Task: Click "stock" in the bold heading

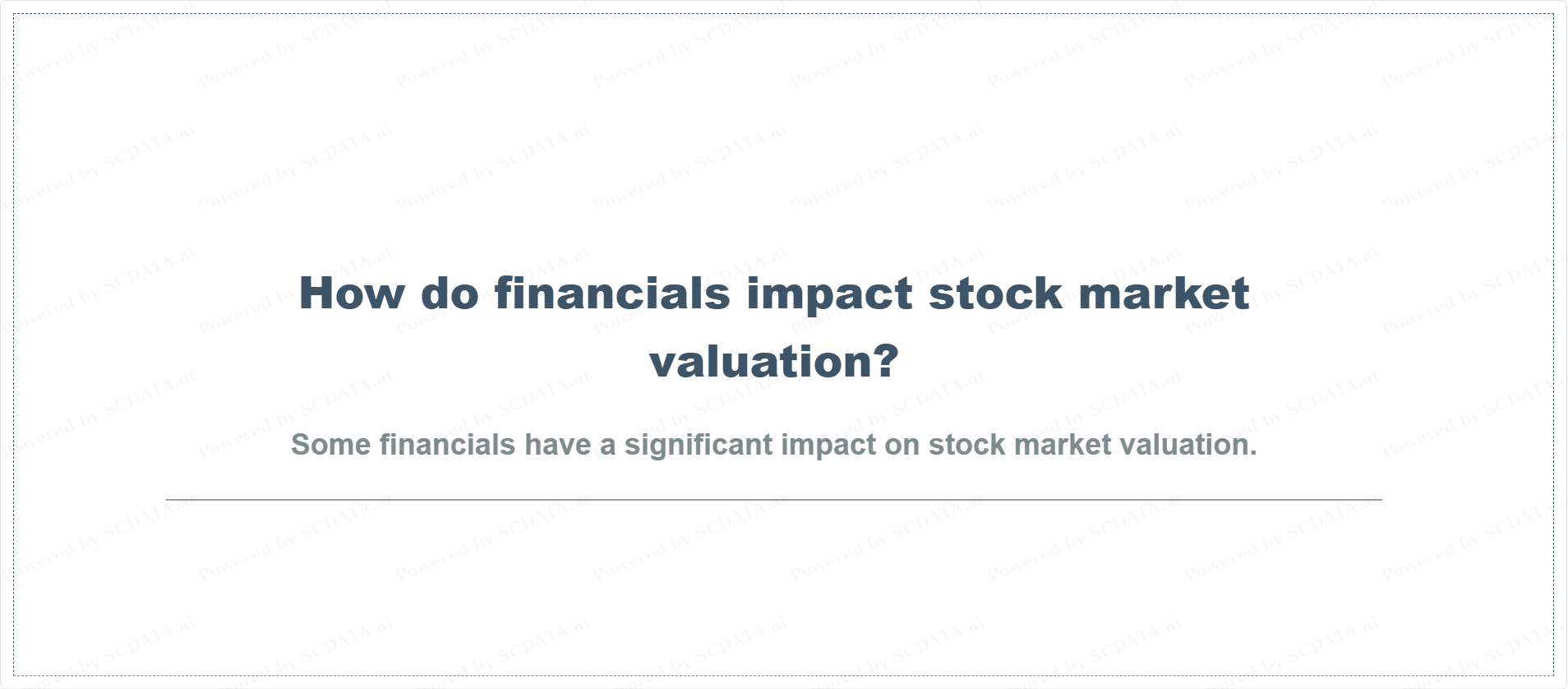Action: click(x=995, y=294)
